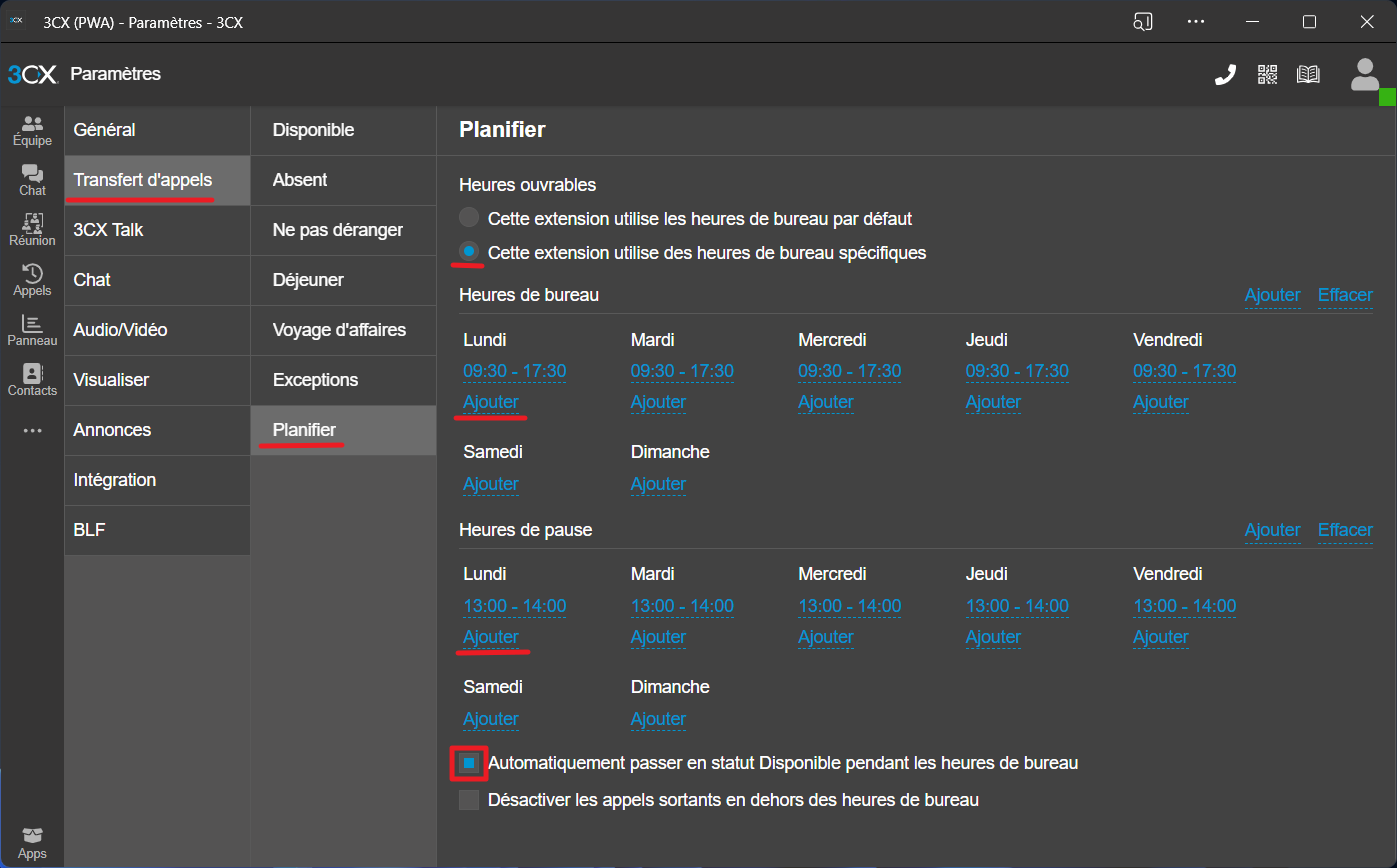Viewport: 1397px width, 868px height.
Task: Enable Désactiver les appels sortants checkbox
Action: coord(468,800)
